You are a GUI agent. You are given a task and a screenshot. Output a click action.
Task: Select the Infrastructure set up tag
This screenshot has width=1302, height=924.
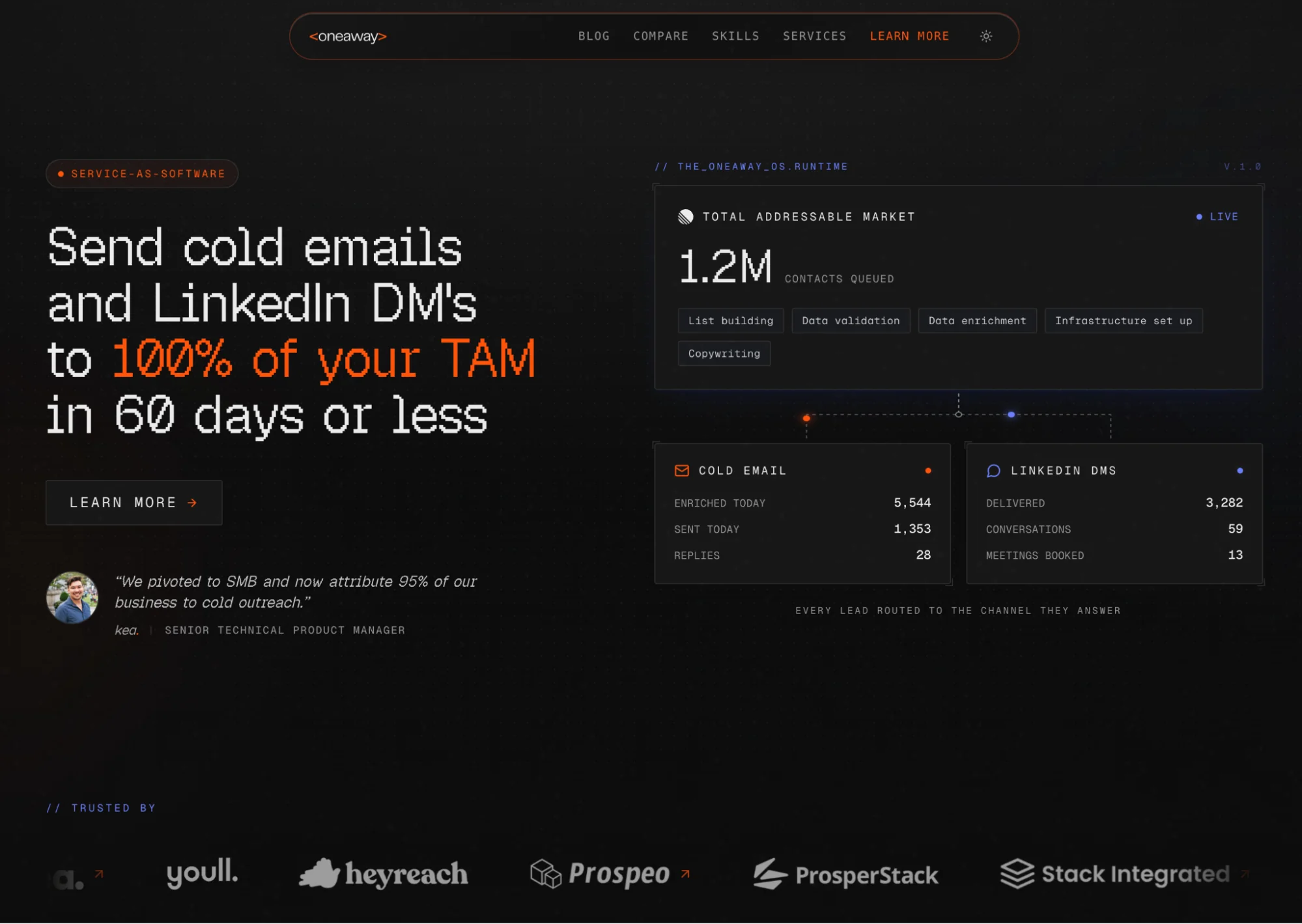coord(1124,321)
